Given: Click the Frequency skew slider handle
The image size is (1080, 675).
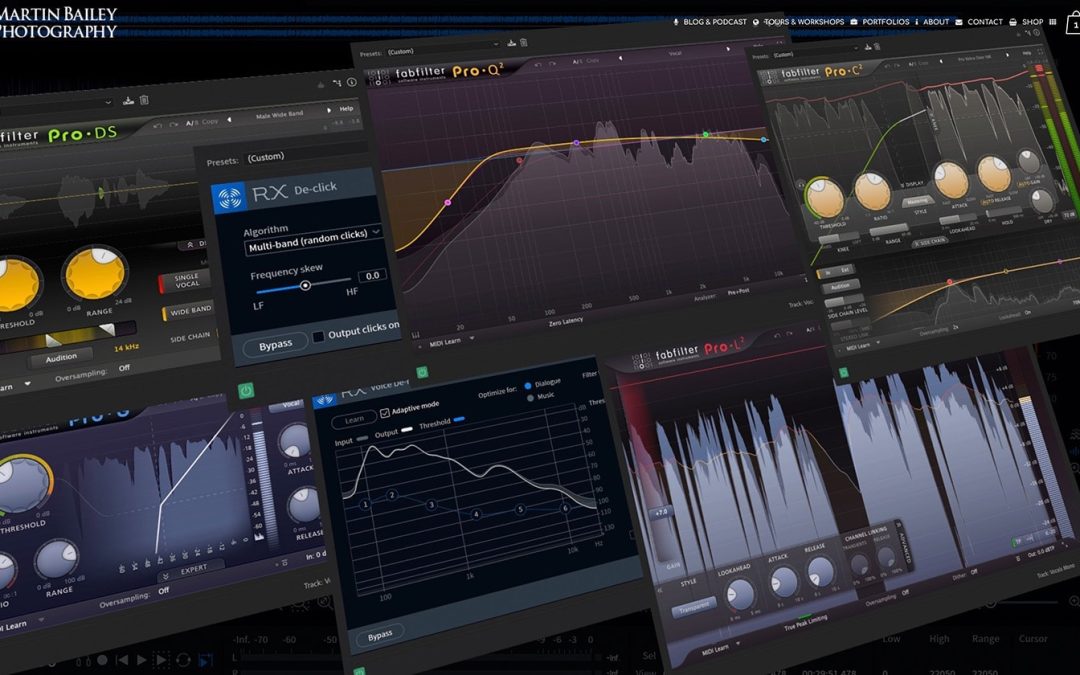Looking at the screenshot, I should click(x=305, y=285).
